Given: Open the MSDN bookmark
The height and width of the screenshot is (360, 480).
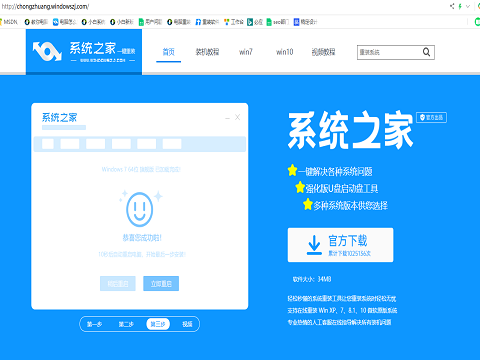Looking at the screenshot, I should 8,22.
